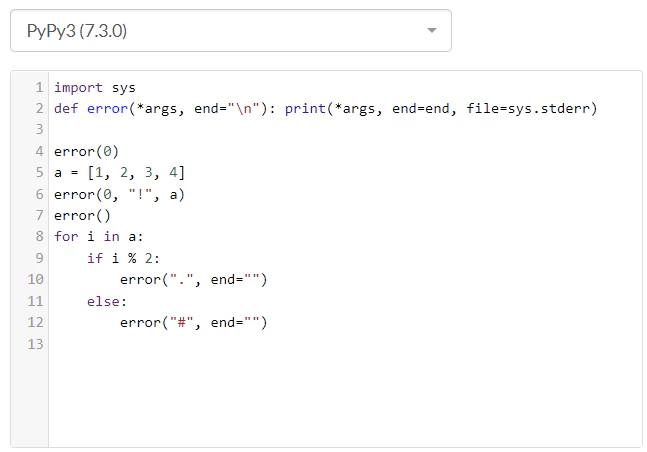Screen dimensions: 647x452
Task: Click the text 'import sys' on line 1
Action: [x=94, y=88]
